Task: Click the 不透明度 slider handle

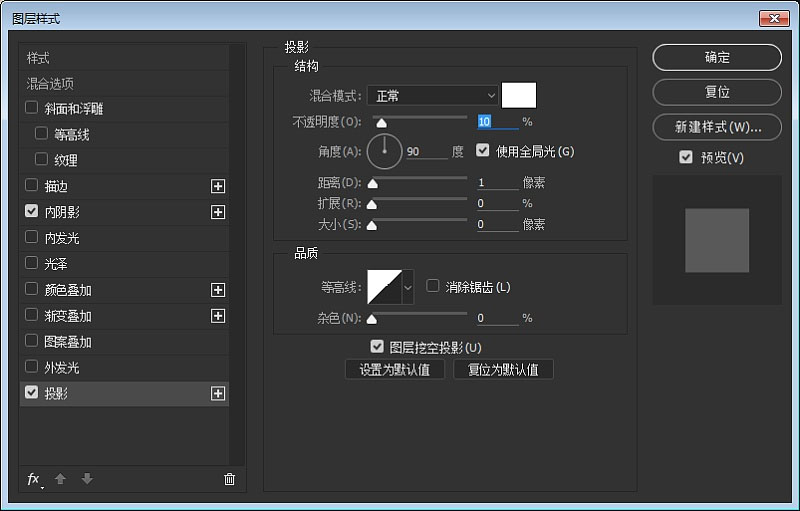Action: (382, 123)
